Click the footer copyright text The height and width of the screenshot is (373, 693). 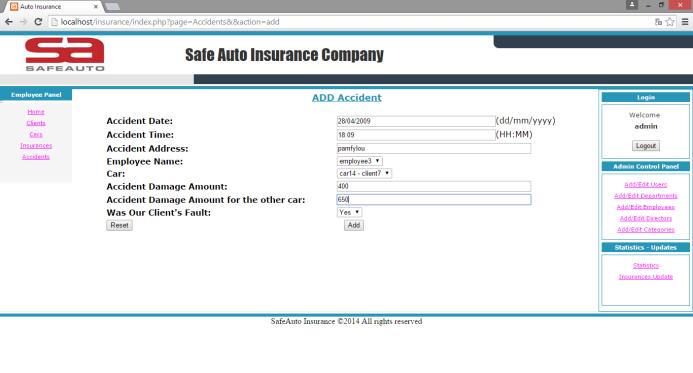(x=346, y=321)
